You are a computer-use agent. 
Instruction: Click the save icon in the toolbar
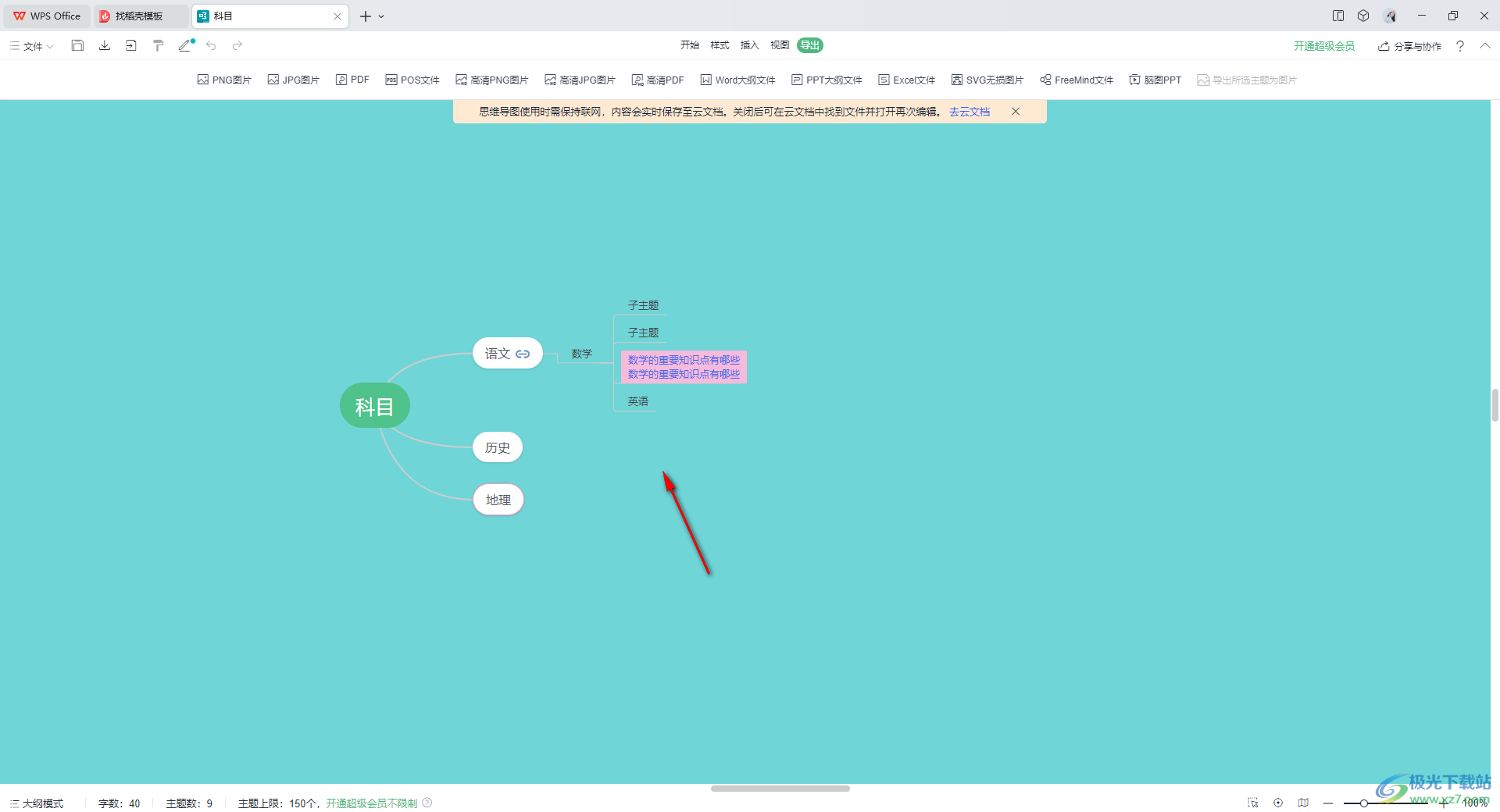click(x=77, y=46)
